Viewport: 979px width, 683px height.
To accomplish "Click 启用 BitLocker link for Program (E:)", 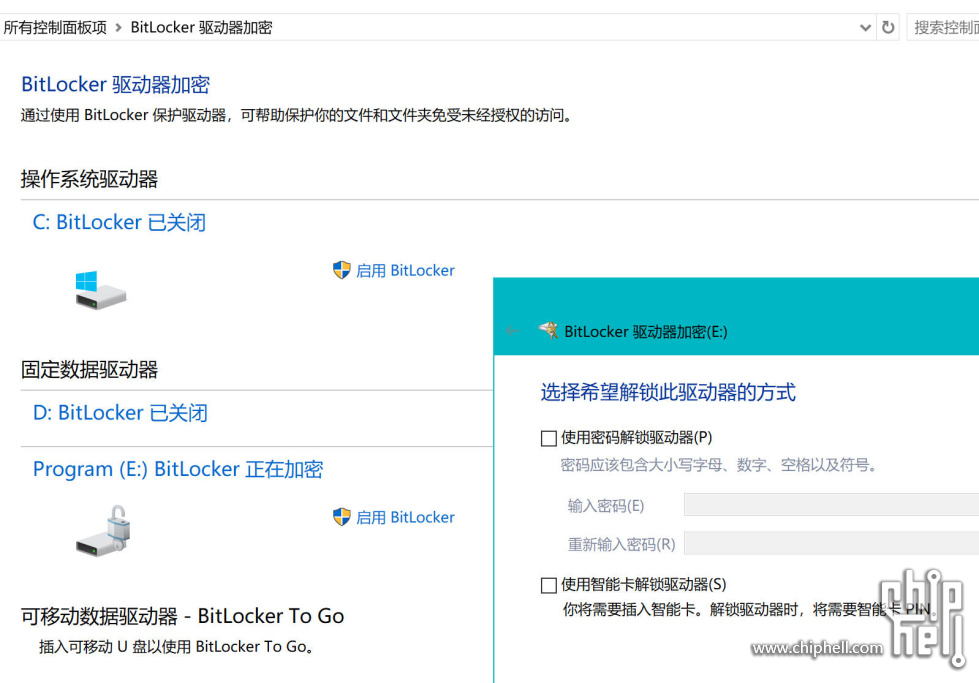I will pyautogui.click(x=405, y=517).
